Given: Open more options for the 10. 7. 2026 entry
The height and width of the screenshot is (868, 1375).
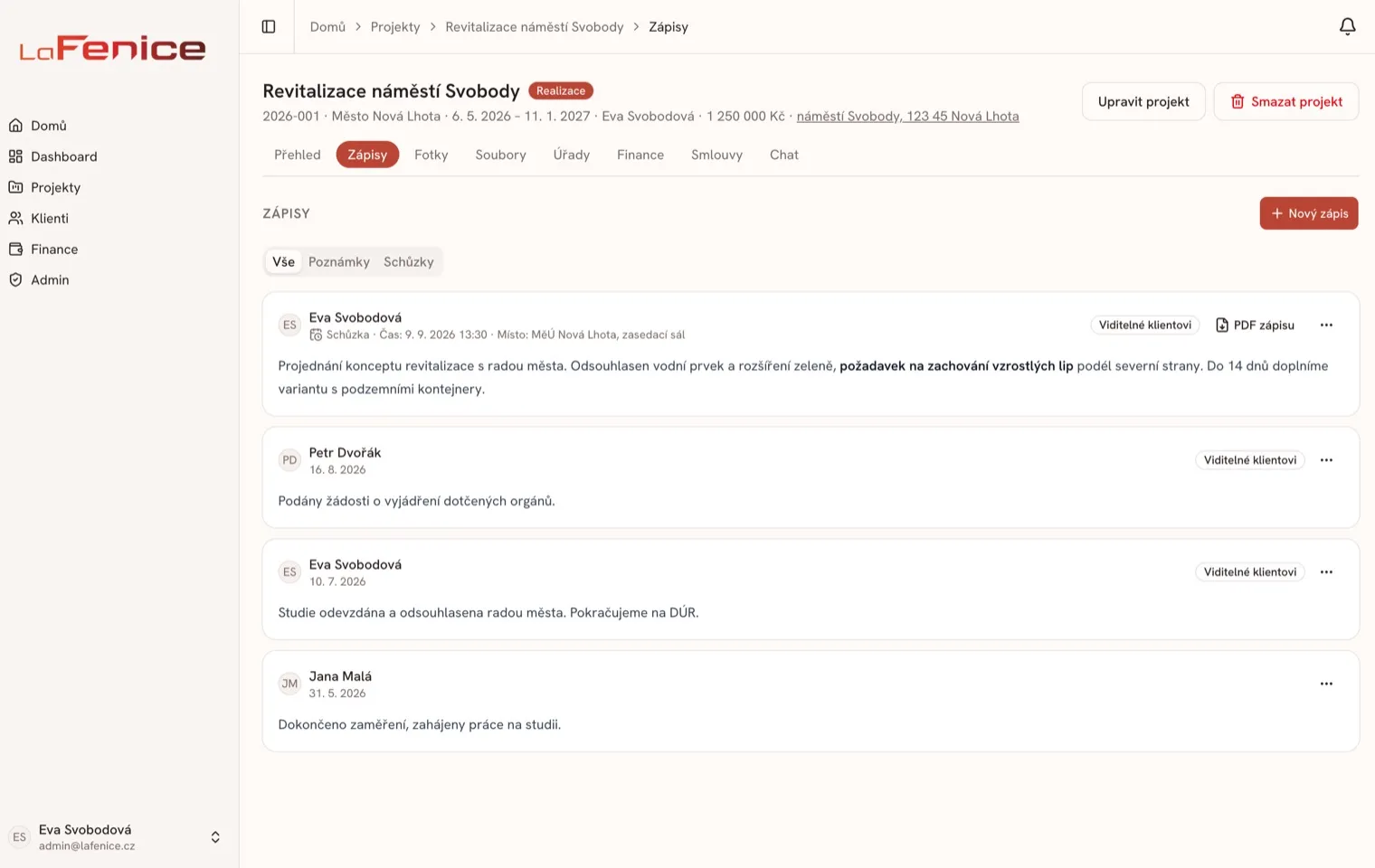Looking at the screenshot, I should [x=1326, y=572].
